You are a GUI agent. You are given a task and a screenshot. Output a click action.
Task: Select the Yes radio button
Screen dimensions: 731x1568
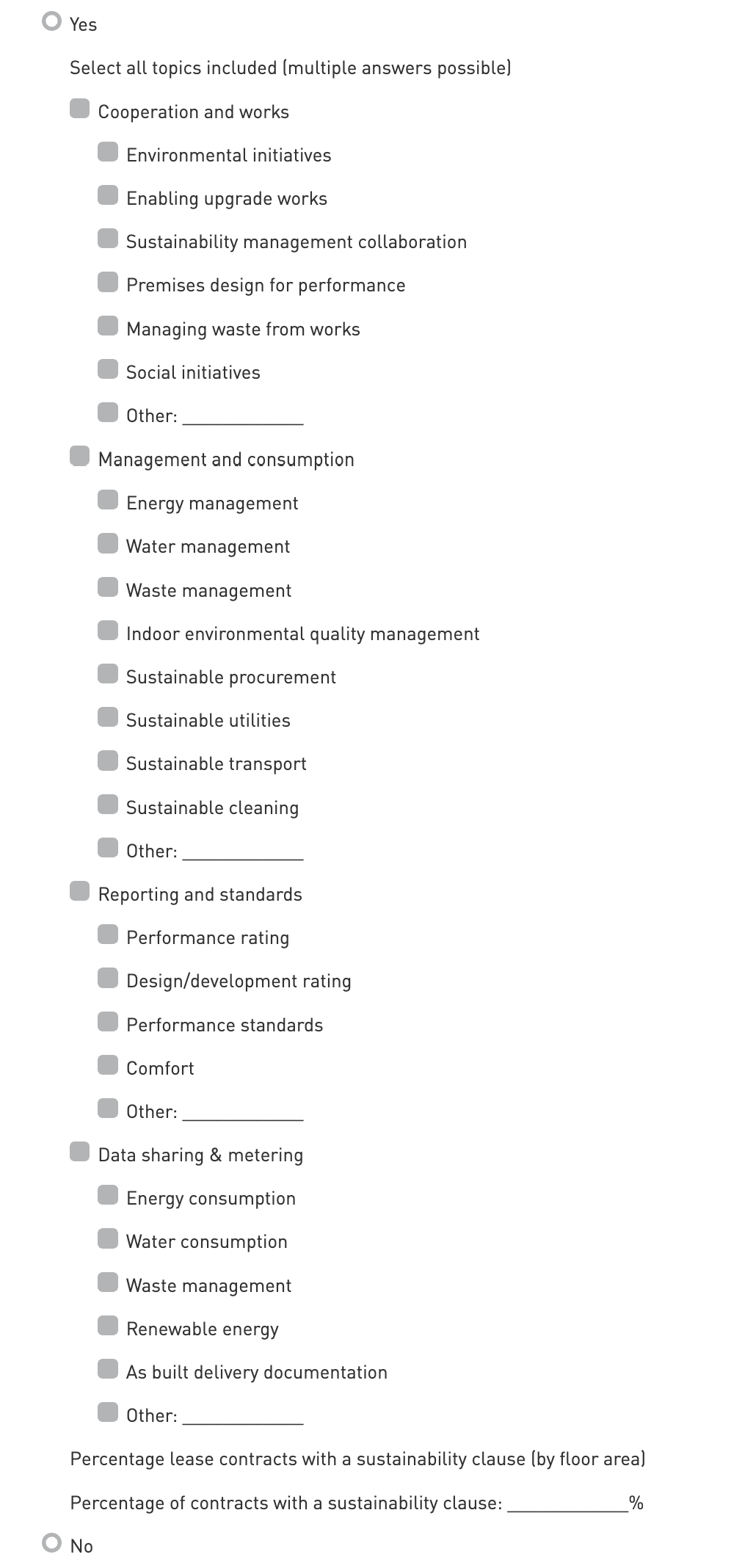[51, 22]
